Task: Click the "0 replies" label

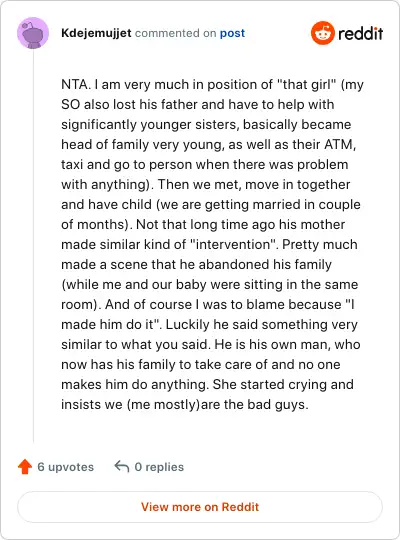Action: point(159,467)
